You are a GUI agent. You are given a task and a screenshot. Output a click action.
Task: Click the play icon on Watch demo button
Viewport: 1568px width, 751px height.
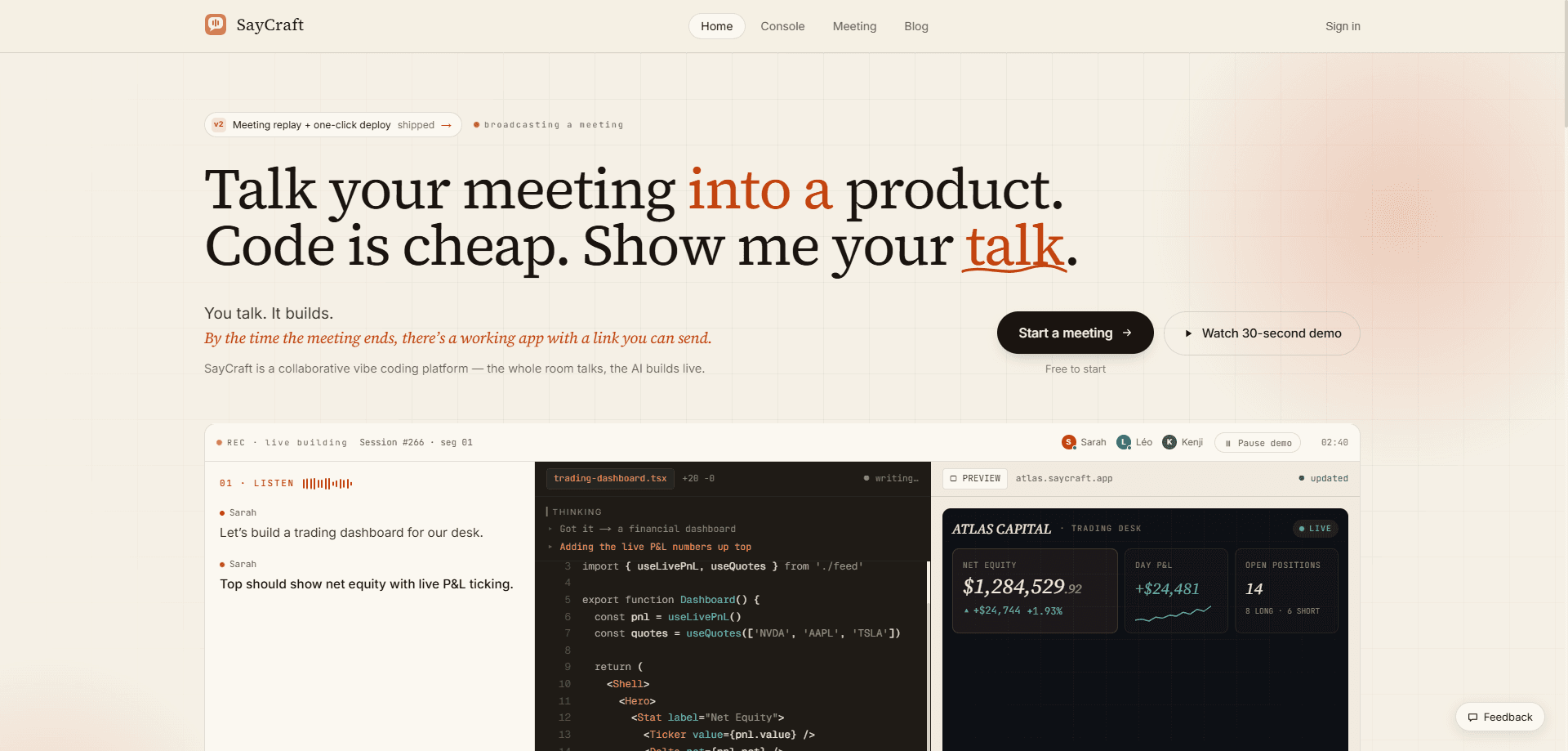1189,333
